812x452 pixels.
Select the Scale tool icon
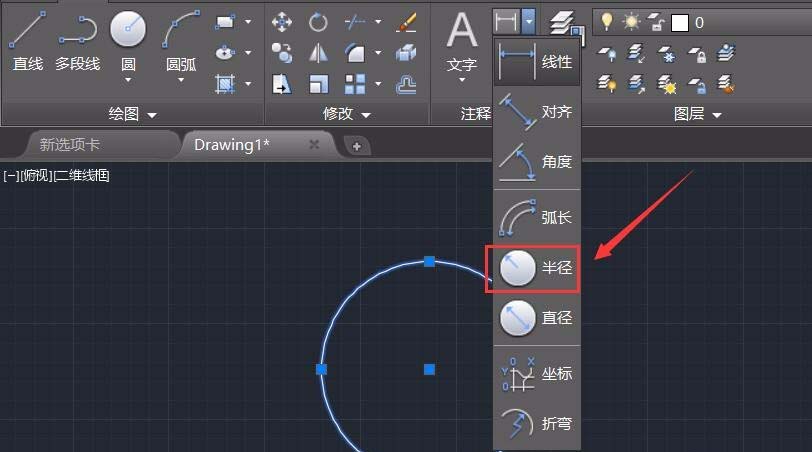point(318,84)
